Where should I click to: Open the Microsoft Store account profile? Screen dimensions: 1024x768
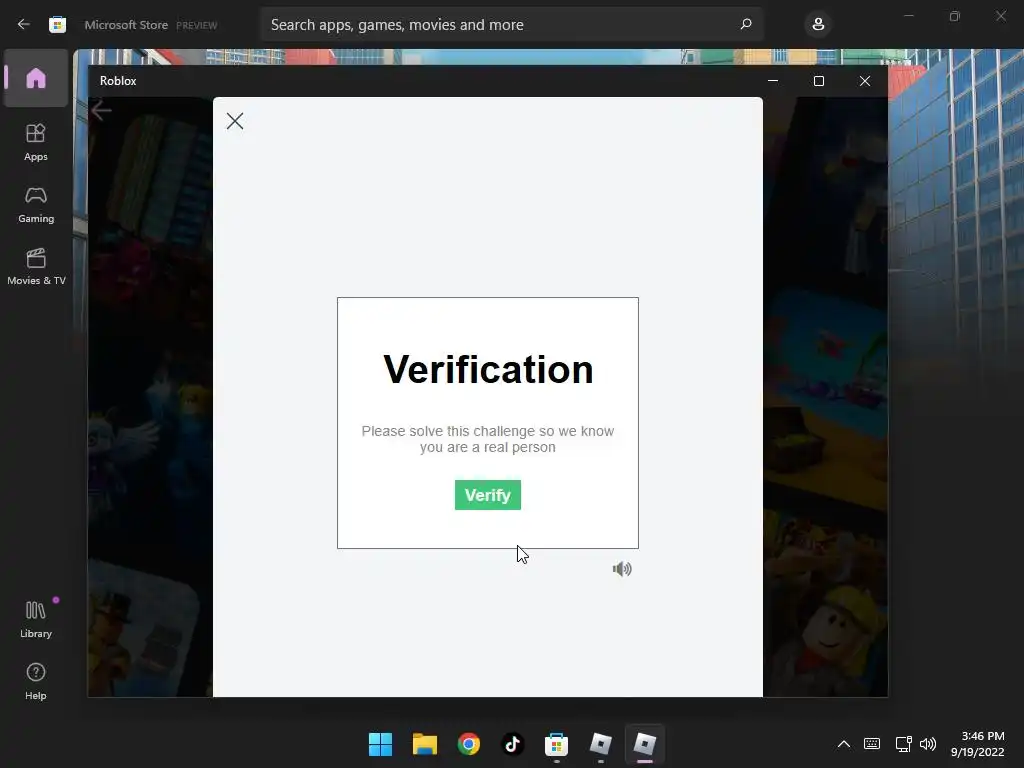point(818,25)
